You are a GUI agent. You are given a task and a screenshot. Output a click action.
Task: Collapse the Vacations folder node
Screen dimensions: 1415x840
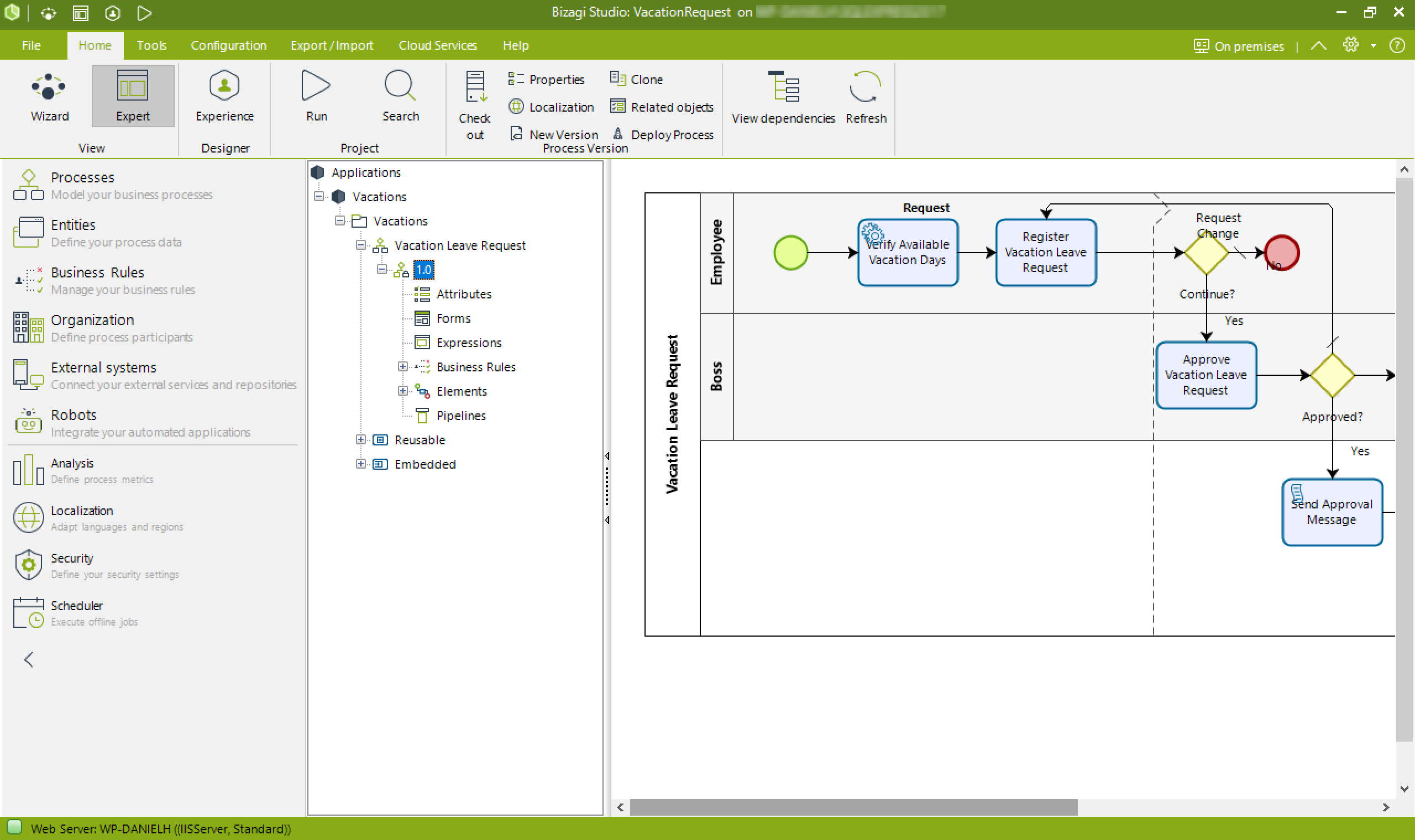[339, 221]
